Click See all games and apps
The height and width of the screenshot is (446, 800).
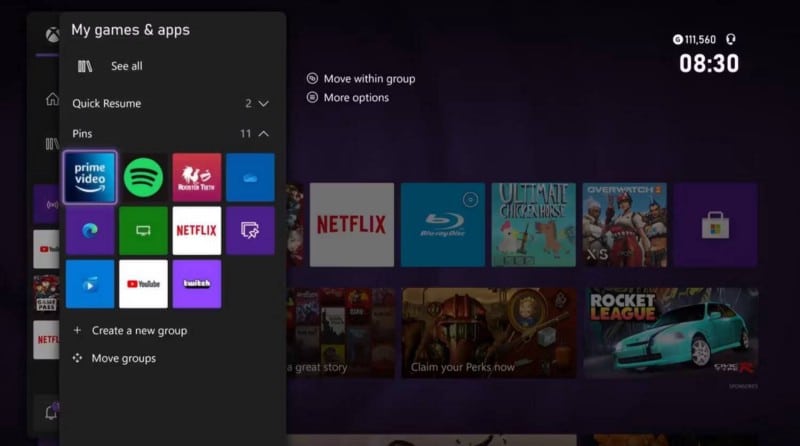[x=127, y=66]
